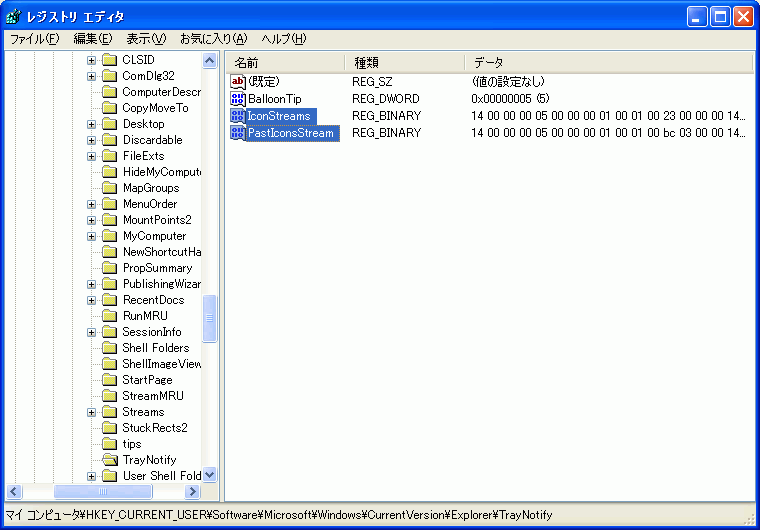Expand the SessionInfo key

91,332
